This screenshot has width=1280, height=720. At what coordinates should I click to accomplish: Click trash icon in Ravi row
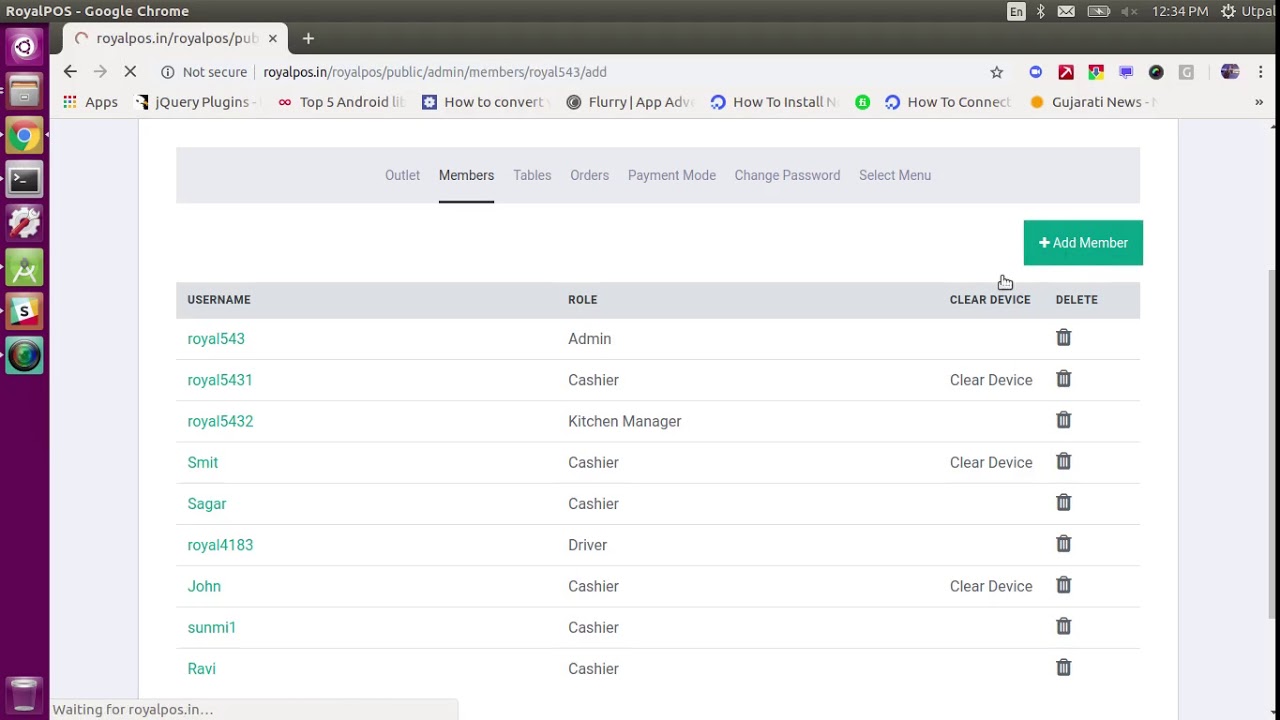[x=1063, y=668]
